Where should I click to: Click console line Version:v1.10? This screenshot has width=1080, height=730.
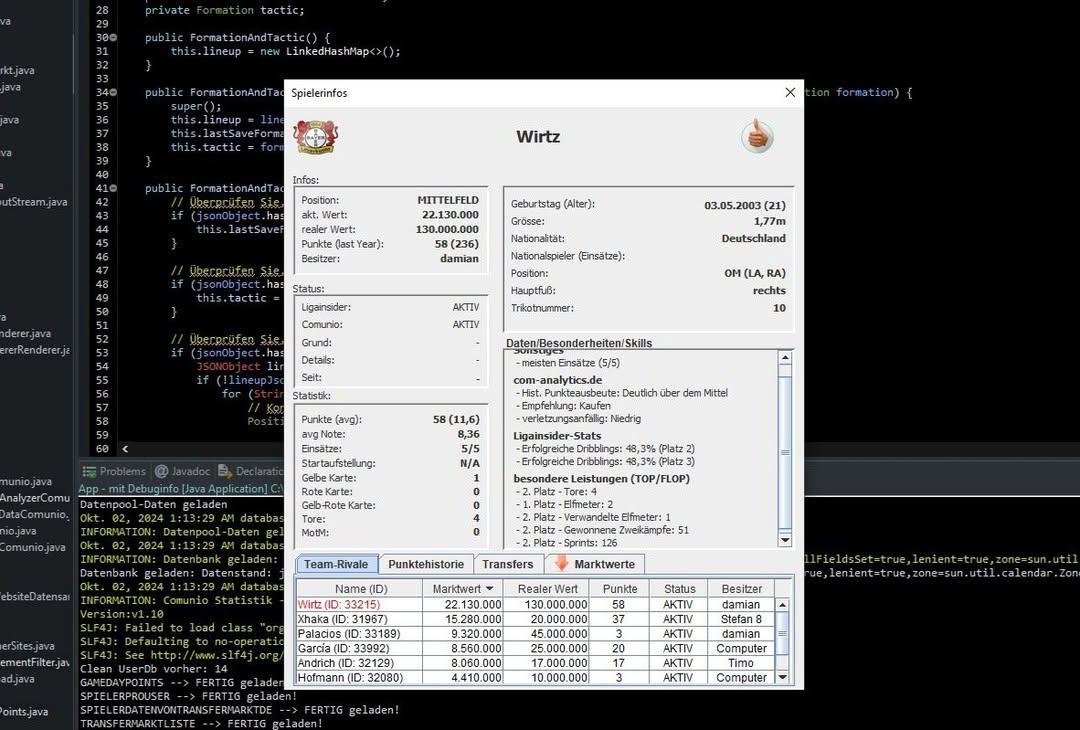pyautogui.click(x=122, y=614)
